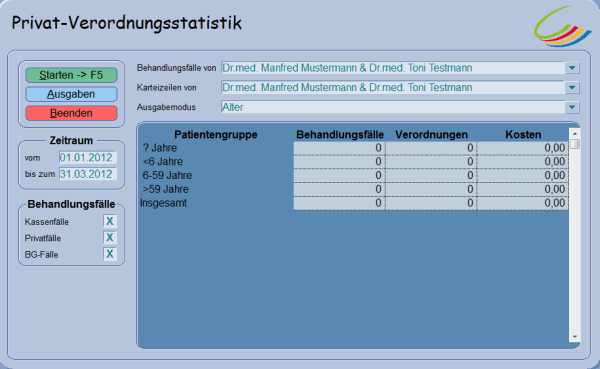Click Verordnungen cell in '>59 Jahre' row
This screenshot has width=600, height=369.
(431, 189)
